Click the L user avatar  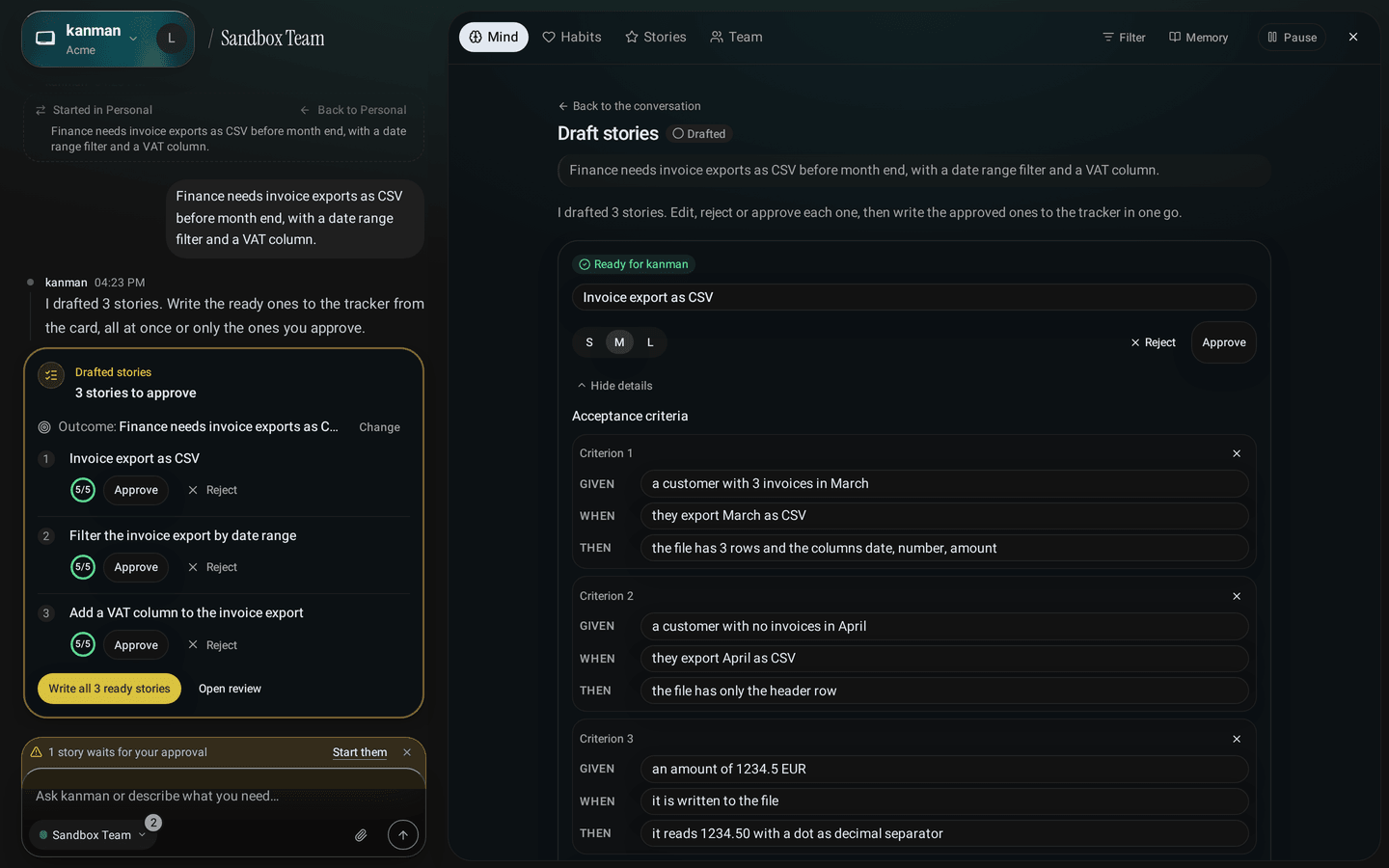coord(172,39)
